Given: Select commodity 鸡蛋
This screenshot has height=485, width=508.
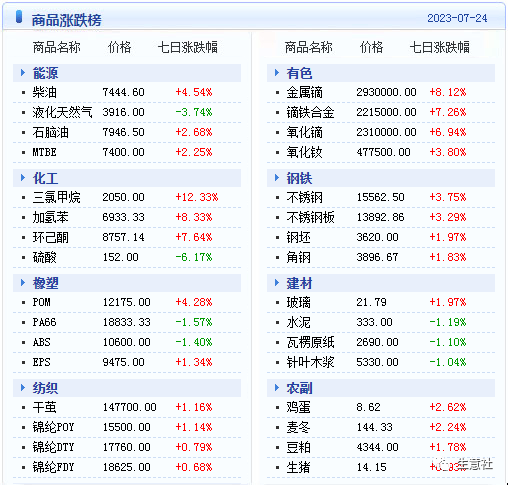Looking at the screenshot, I should pos(299,407).
